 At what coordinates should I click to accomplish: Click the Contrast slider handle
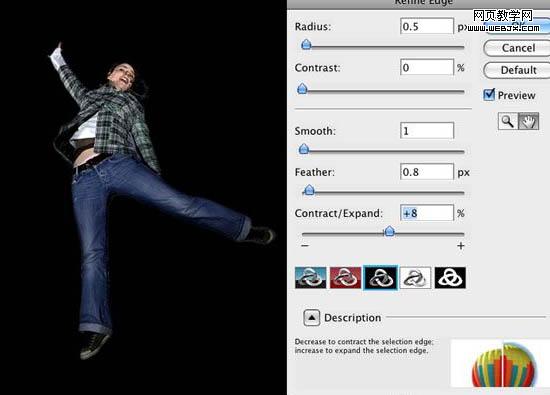coord(302,89)
